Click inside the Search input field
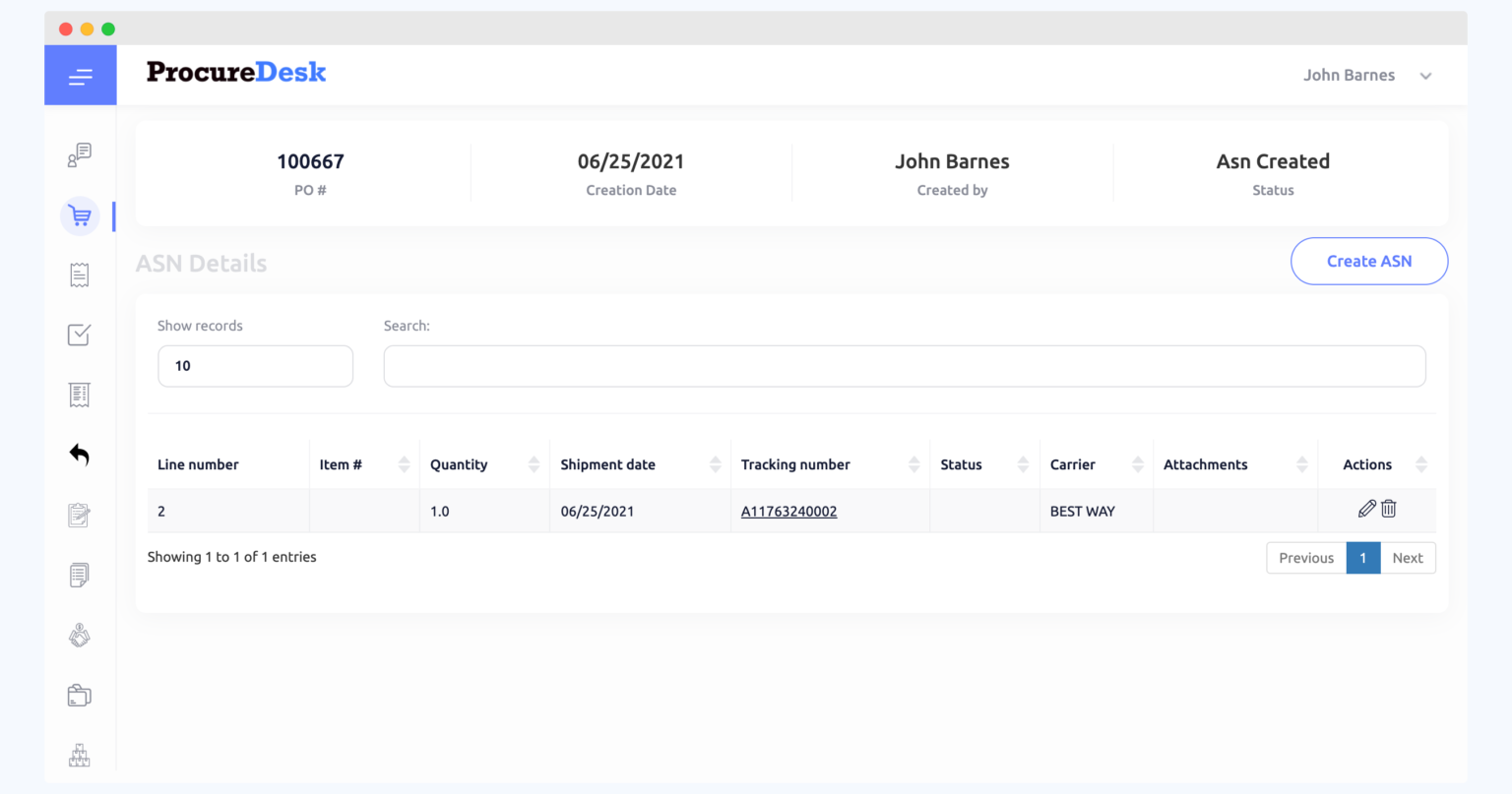Viewport: 1512px width, 794px height. coord(904,365)
